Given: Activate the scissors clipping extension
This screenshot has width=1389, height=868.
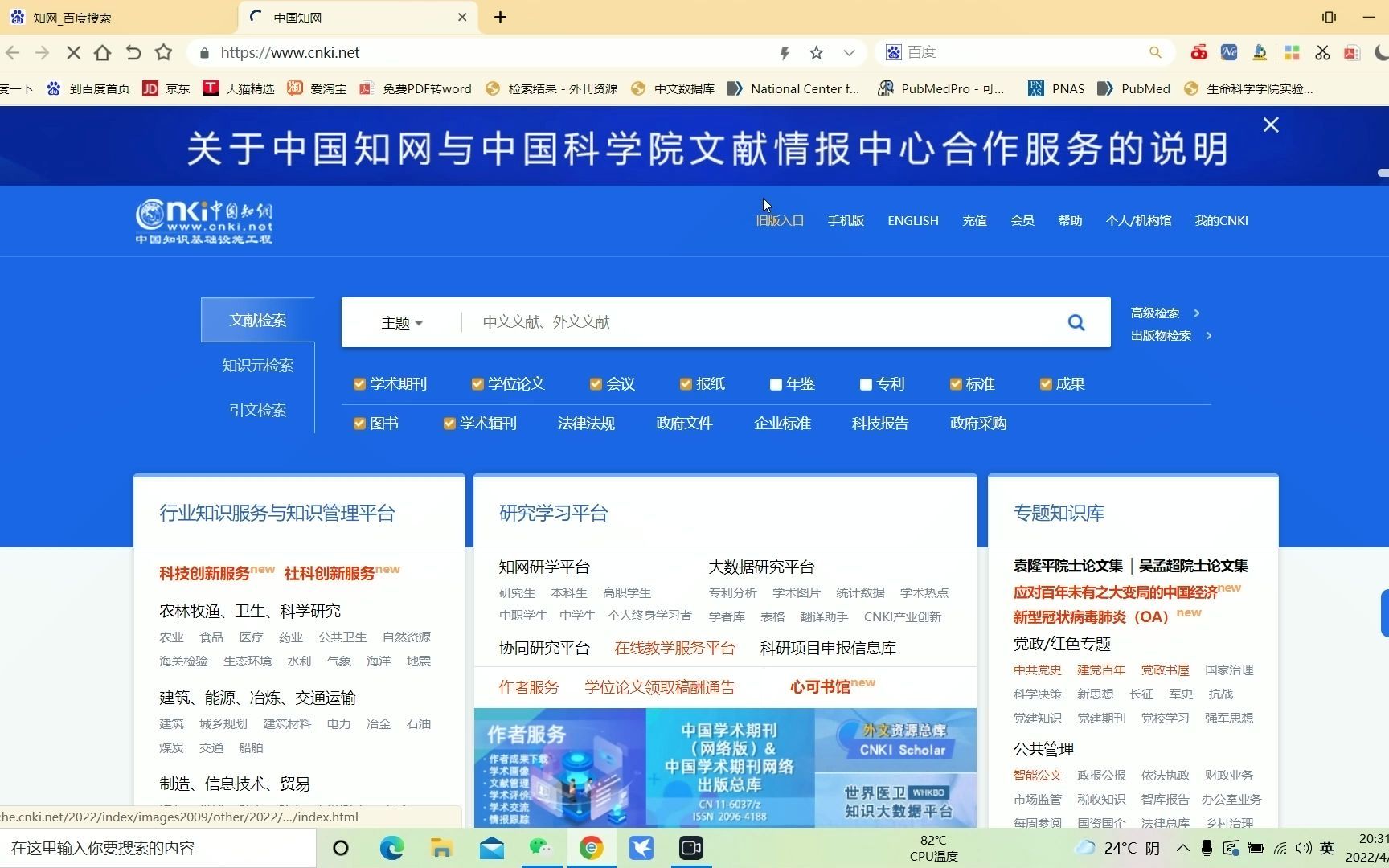Looking at the screenshot, I should (x=1322, y=52).
